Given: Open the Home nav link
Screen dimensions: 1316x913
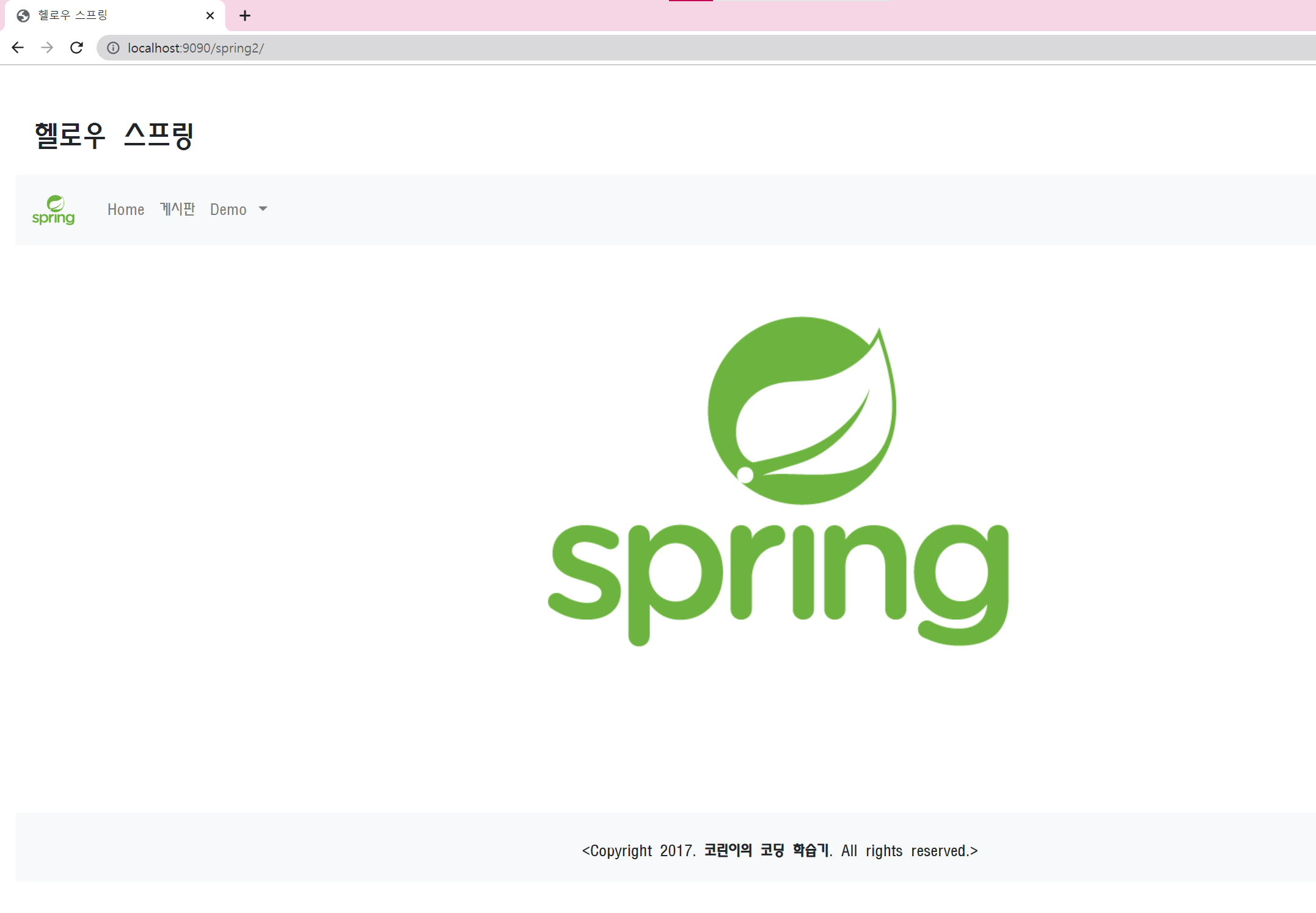Looking at the screenshot, I should click(126, 209).
